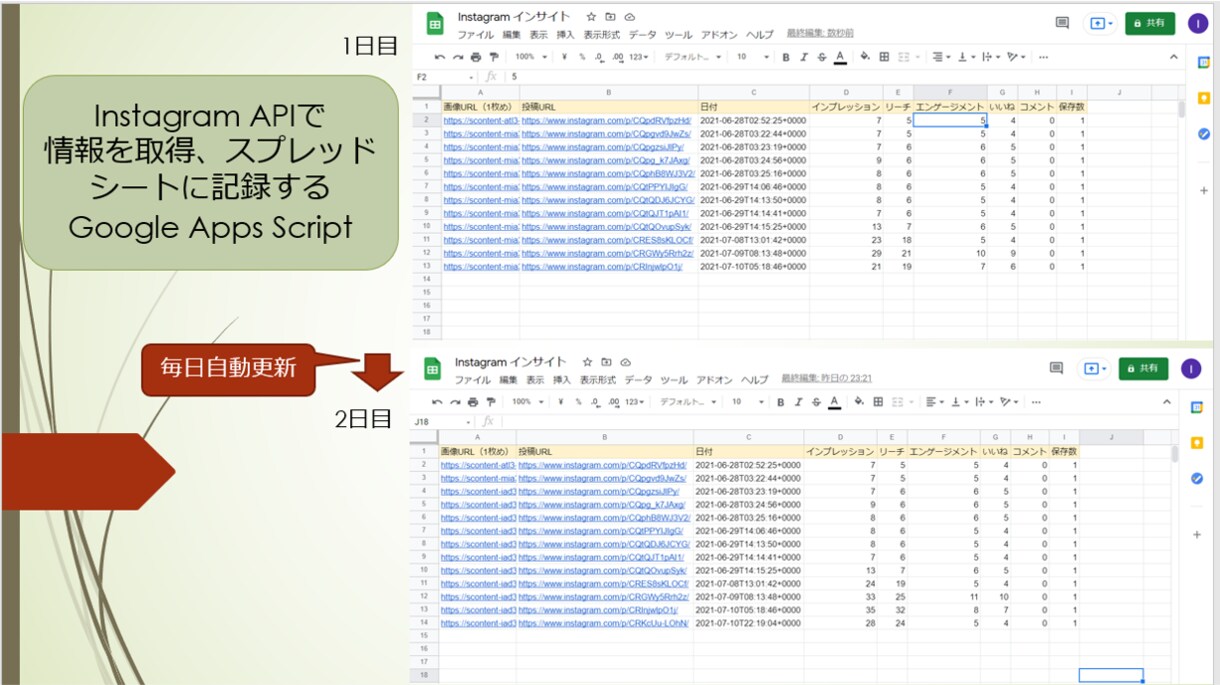Click the green 共有 button in the top spreadsheet
The width and height of the screenshot is (1220, 685).
pos(1150,23)
